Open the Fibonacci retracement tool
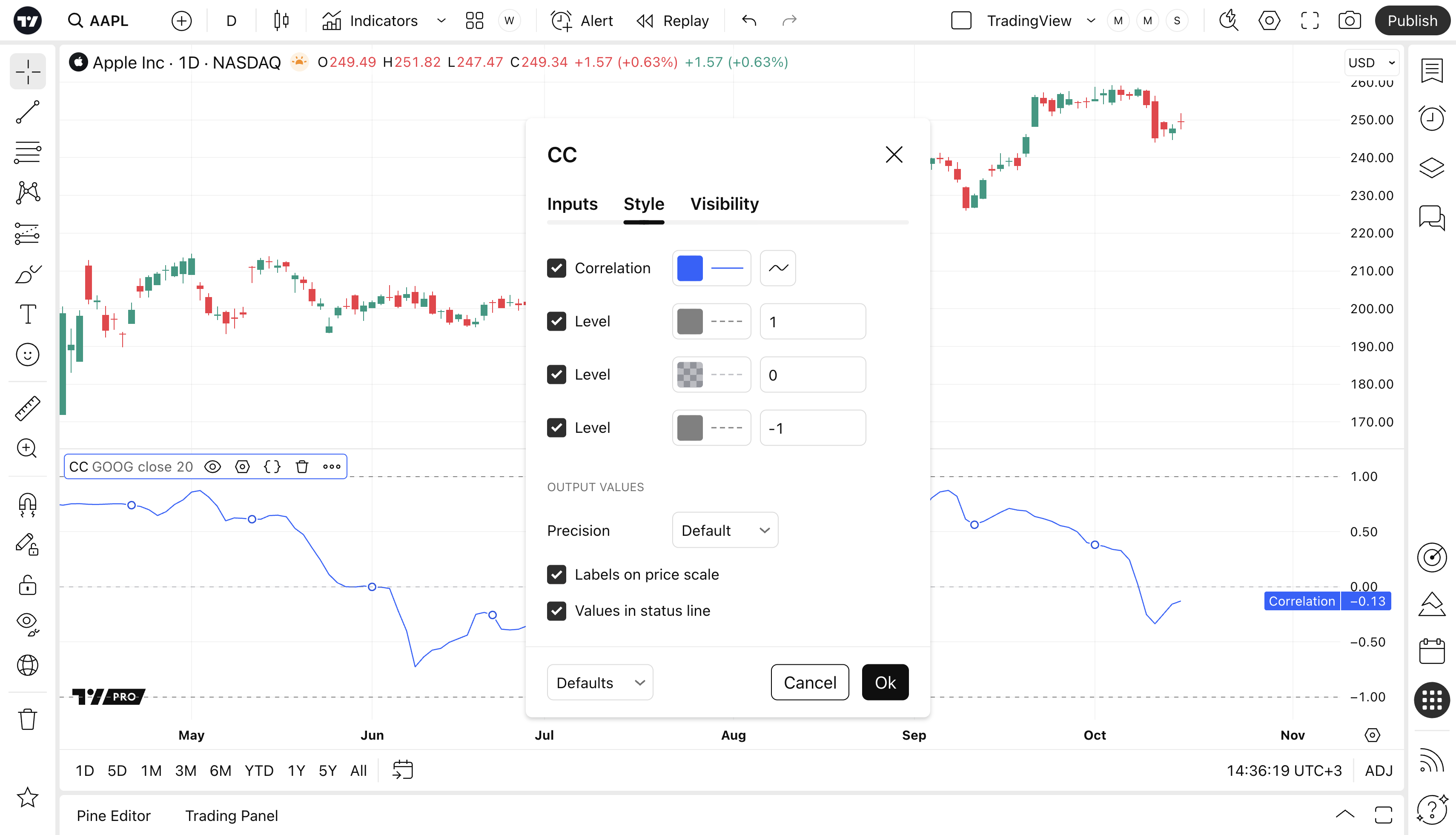Image resolution: width=1456 pixels, height=835 pixels. tap(28, 152)
